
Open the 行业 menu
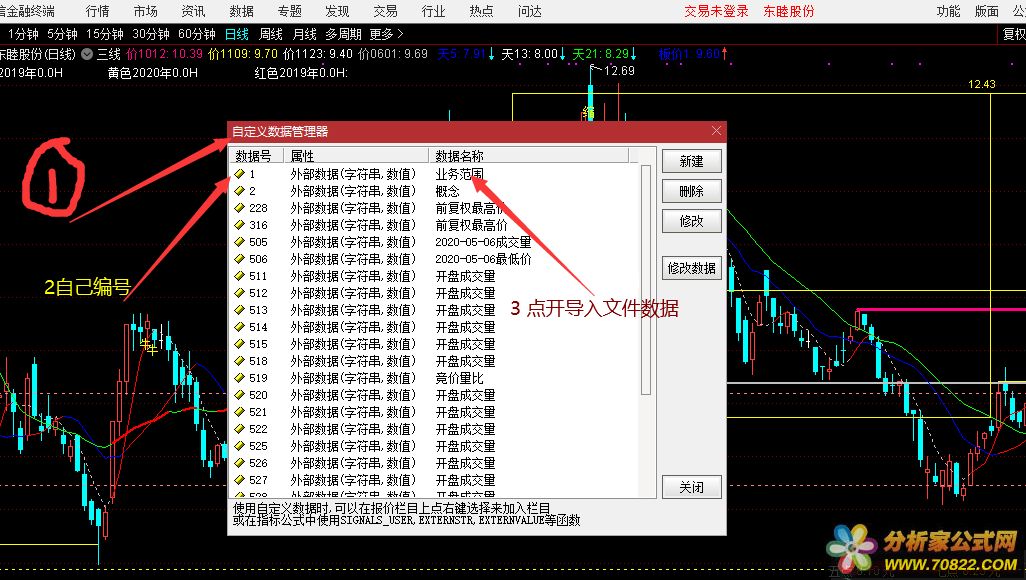pyautogui.click(x=433, y=11)
